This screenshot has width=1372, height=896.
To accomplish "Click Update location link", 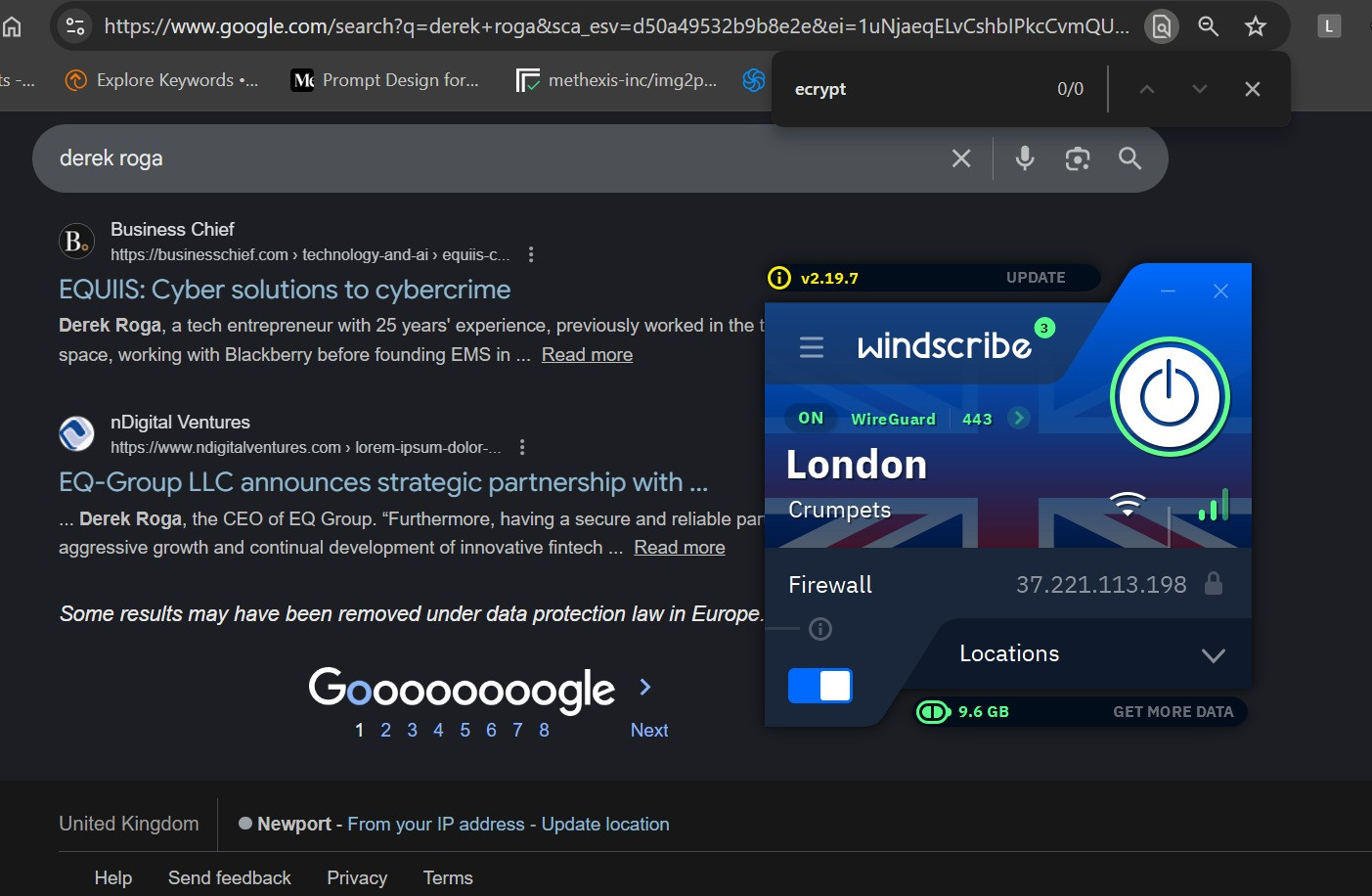I will [x=605, y=825].
